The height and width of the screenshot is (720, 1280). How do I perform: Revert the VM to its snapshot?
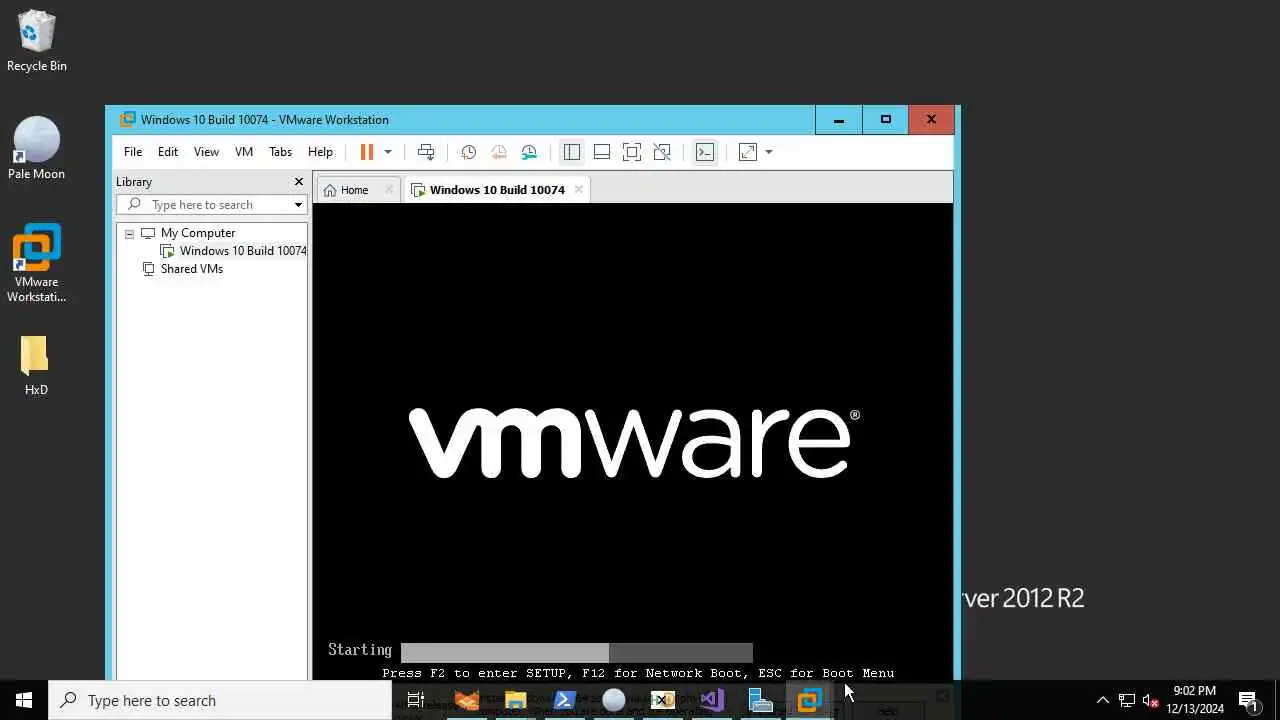pyautogui.click(x=498, y=152)
